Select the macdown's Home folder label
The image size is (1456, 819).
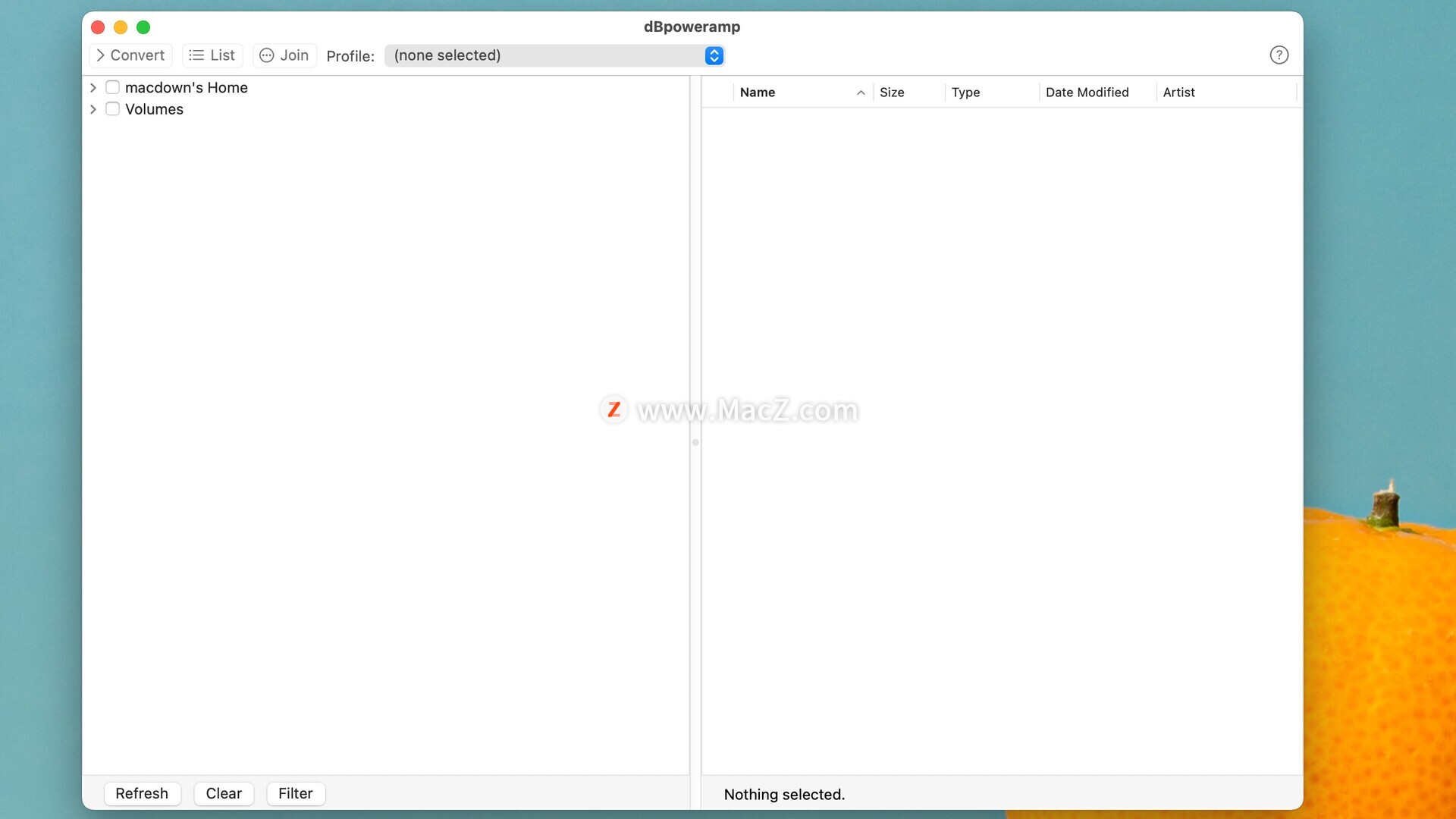187,88
